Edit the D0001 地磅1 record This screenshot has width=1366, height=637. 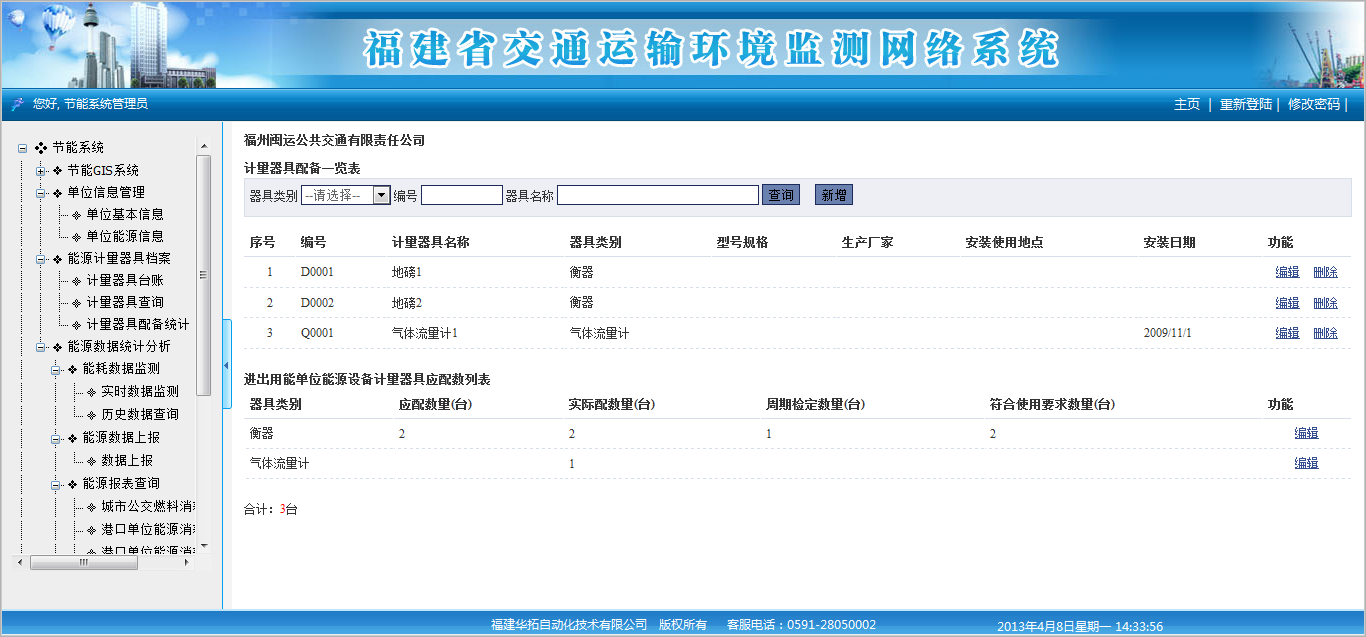click(x=1288, y=272)
